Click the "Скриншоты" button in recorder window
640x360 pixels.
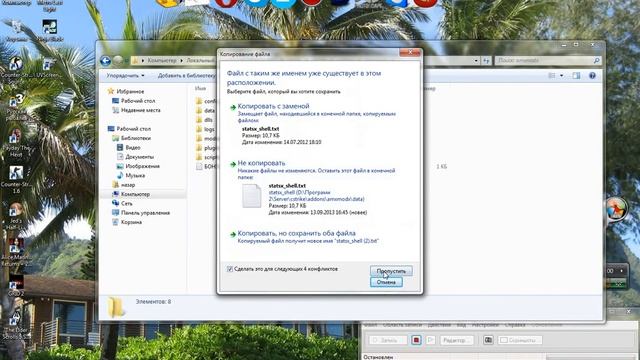[520, 340]
